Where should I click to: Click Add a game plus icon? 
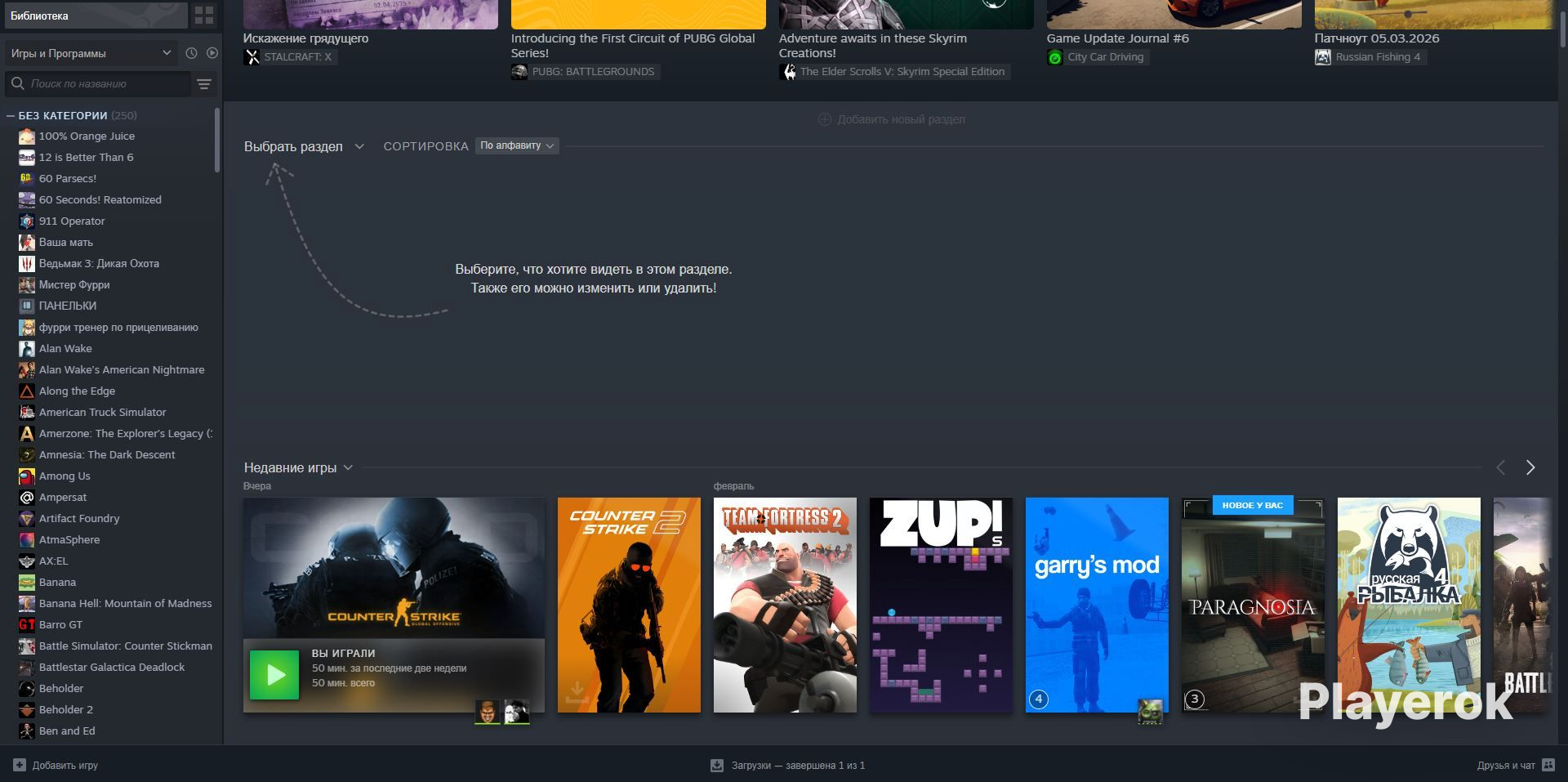pyautogui.click(x=20, y=766)
